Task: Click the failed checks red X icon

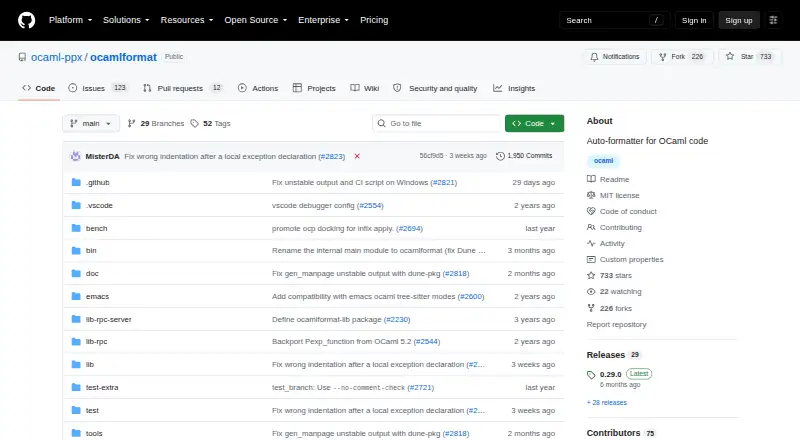Action: [357, 156]
